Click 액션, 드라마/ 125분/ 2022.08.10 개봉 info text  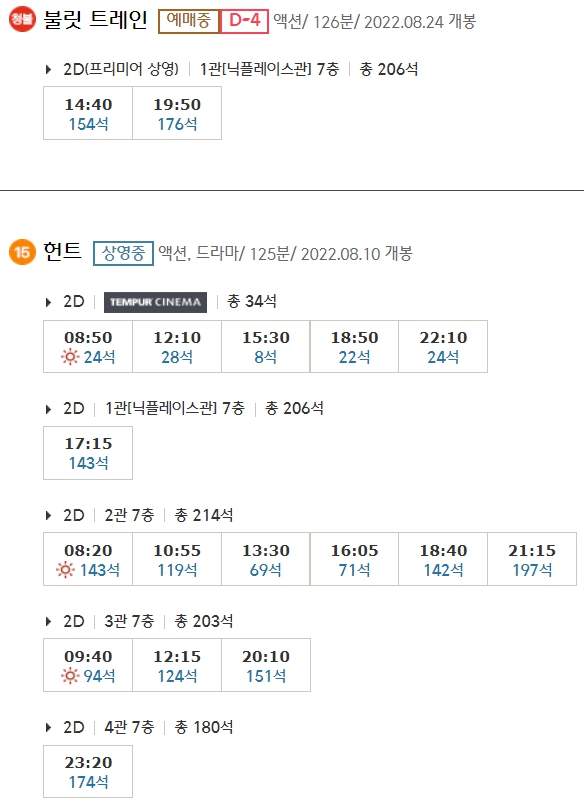click(285, 254)
